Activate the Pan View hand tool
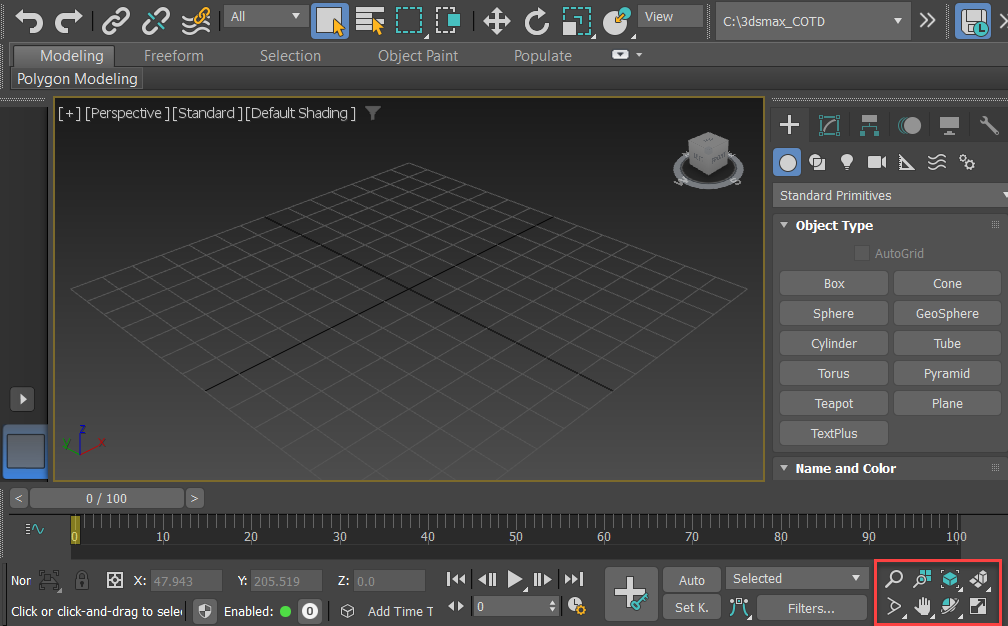Image resolution: width=1008 pixels, height=626 pixels. [x=922, y=606]
